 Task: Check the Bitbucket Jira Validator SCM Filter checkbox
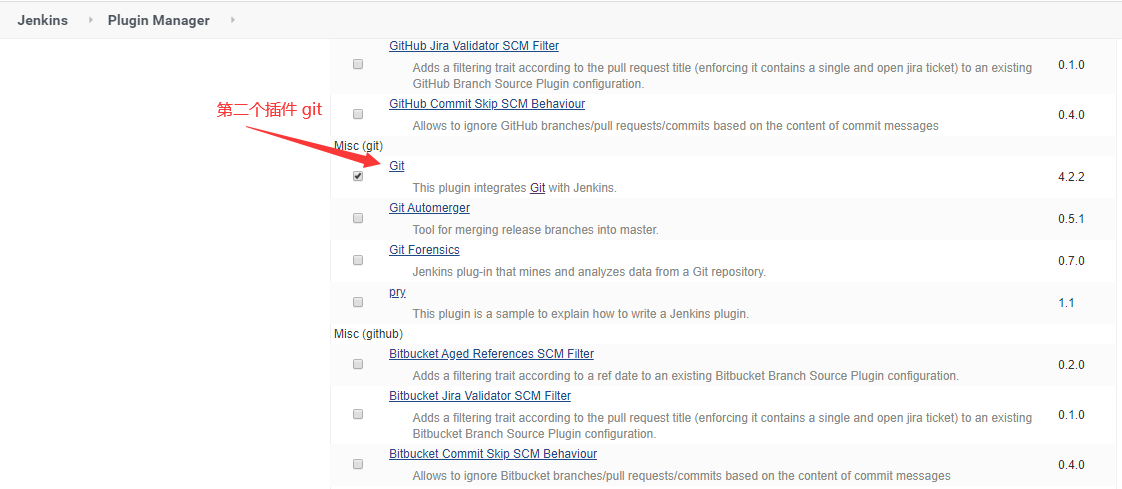click(x=358, y=414)
